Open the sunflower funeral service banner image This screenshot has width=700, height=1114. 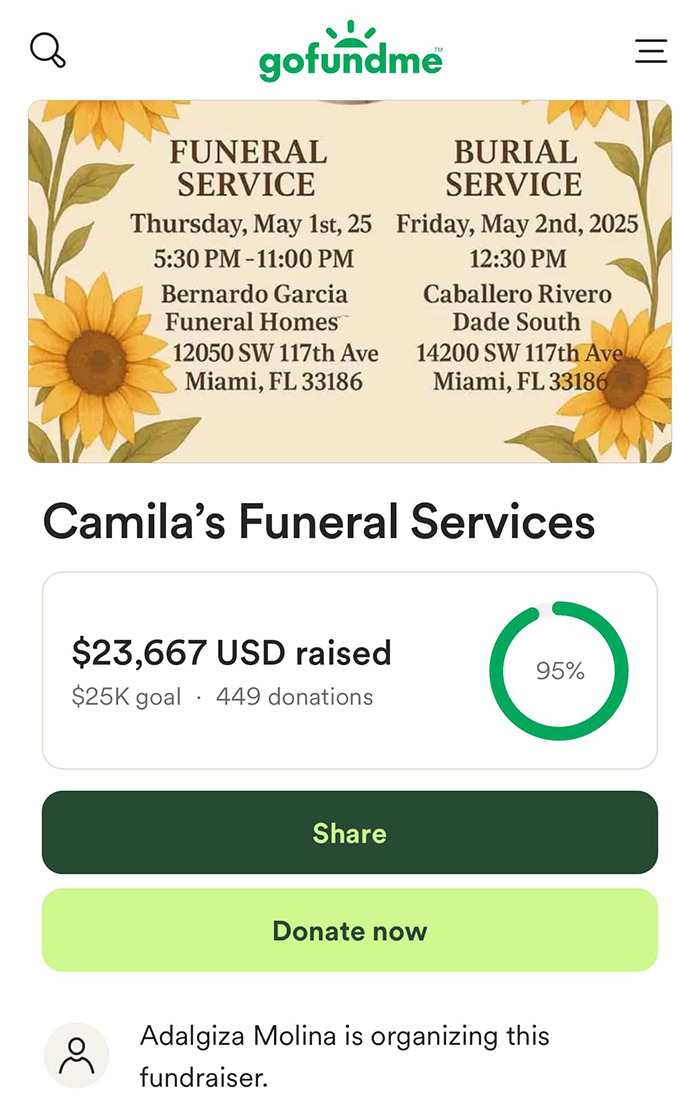coord(350,278)
